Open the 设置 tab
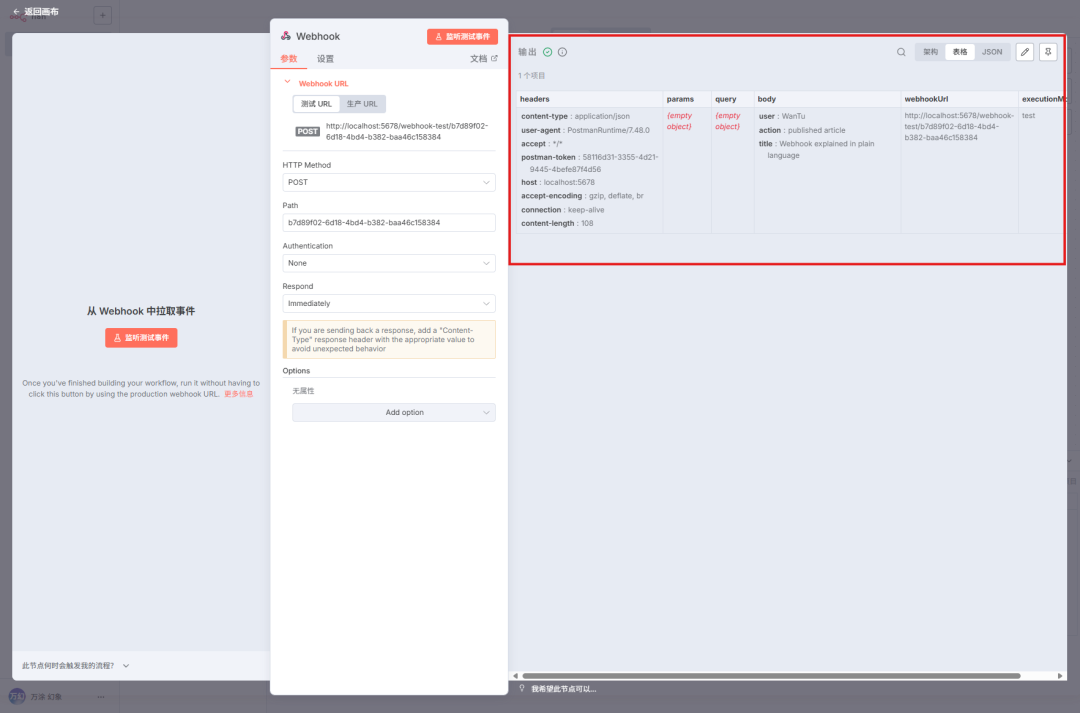 pos(325,59)
